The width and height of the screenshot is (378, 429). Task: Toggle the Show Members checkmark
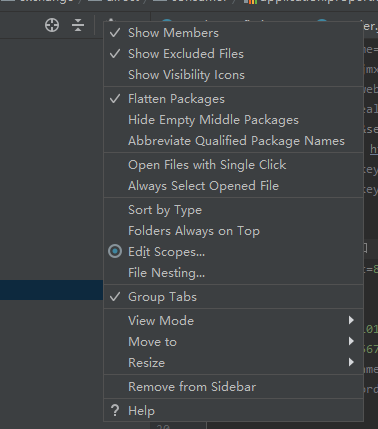click(x=115, y=33)
